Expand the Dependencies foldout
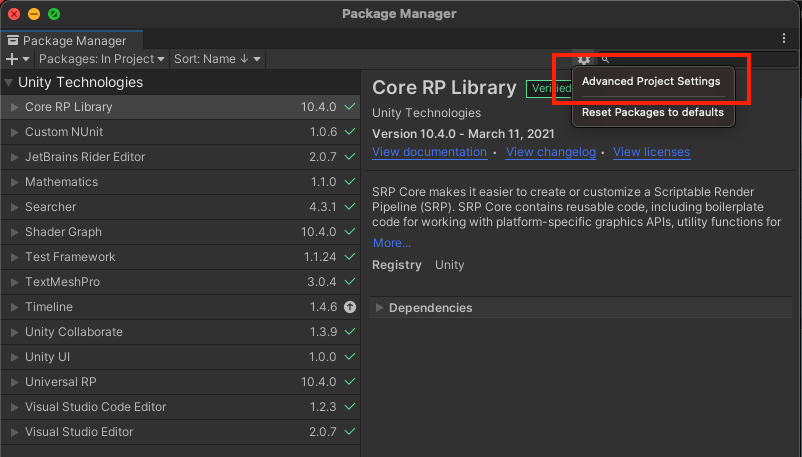This screenshot has height=457, width=802. [x=379, y=308]
